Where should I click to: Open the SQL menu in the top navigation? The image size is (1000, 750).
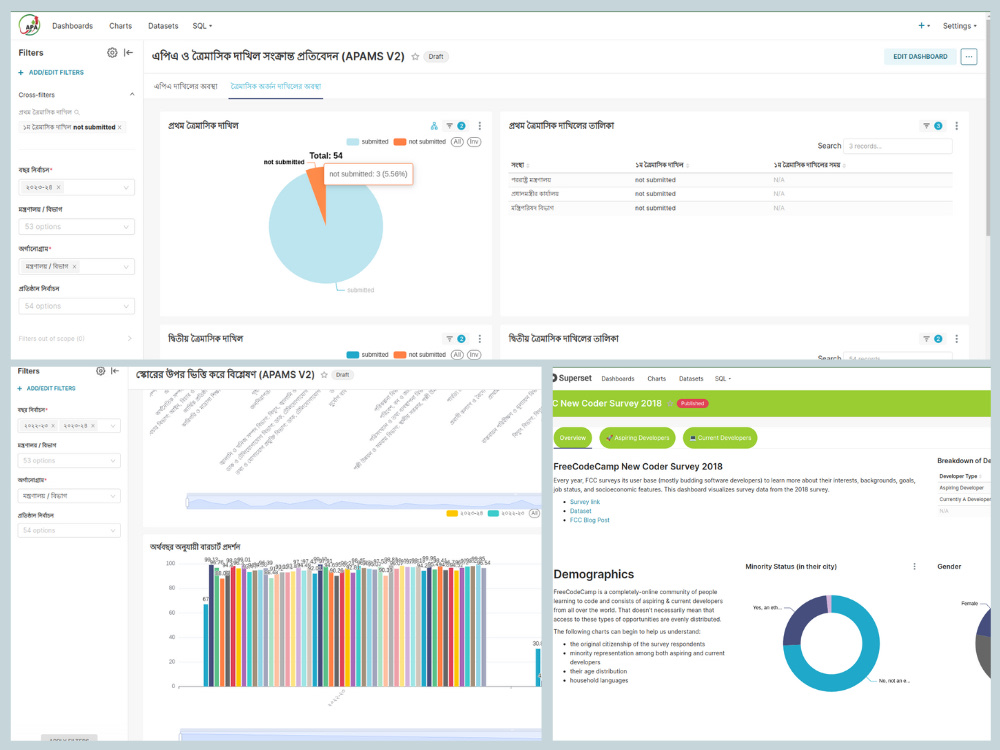pos(197,26)
